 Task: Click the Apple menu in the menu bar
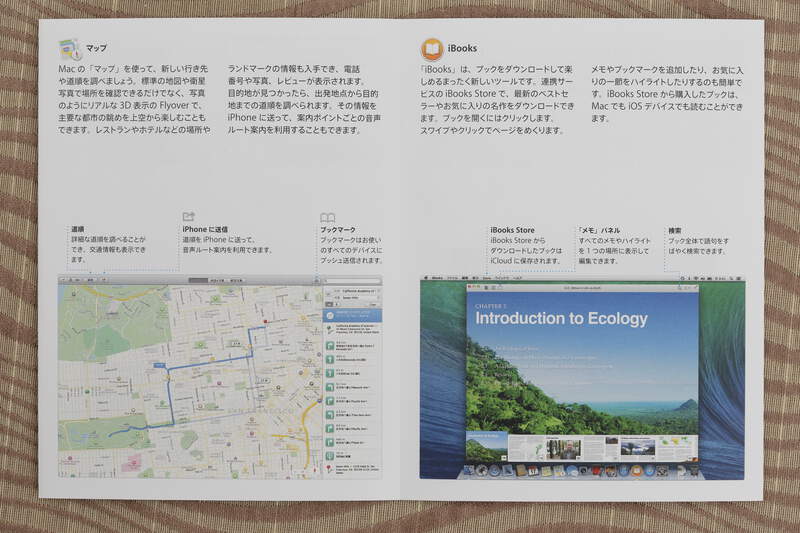[x=426, y=275]
